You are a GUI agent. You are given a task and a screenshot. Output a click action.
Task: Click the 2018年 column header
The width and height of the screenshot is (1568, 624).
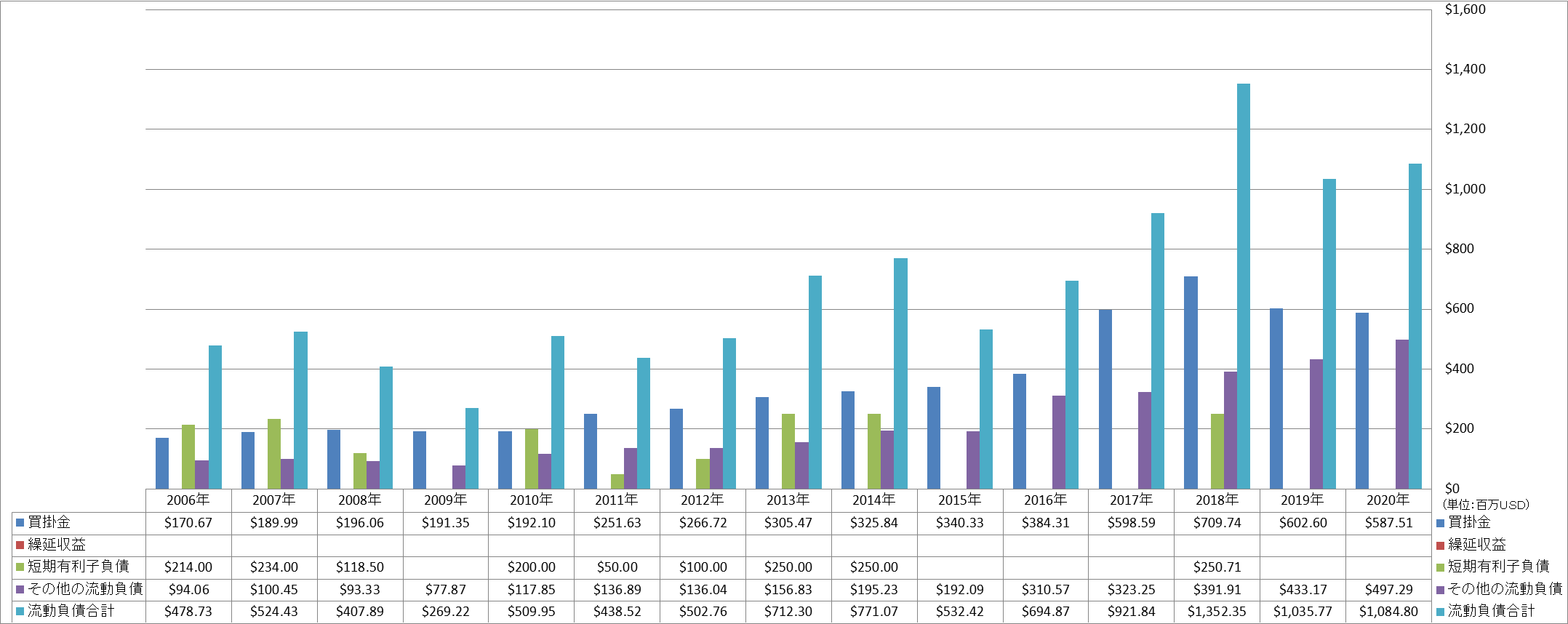[1217, 500]
